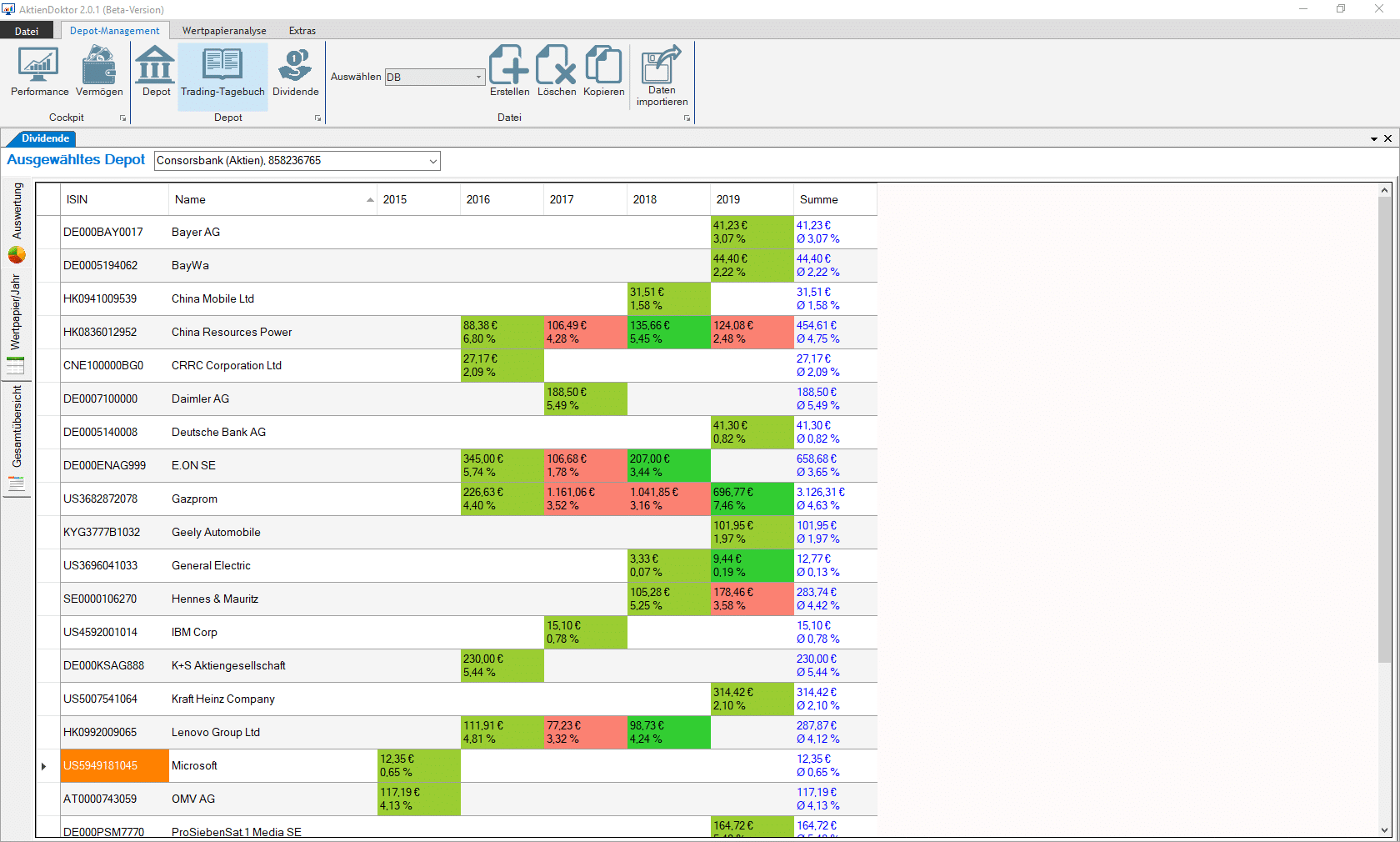Expand the Auswählen DB combo box
This screenshot has width=1400, height=842.
(x=478, y=77)
